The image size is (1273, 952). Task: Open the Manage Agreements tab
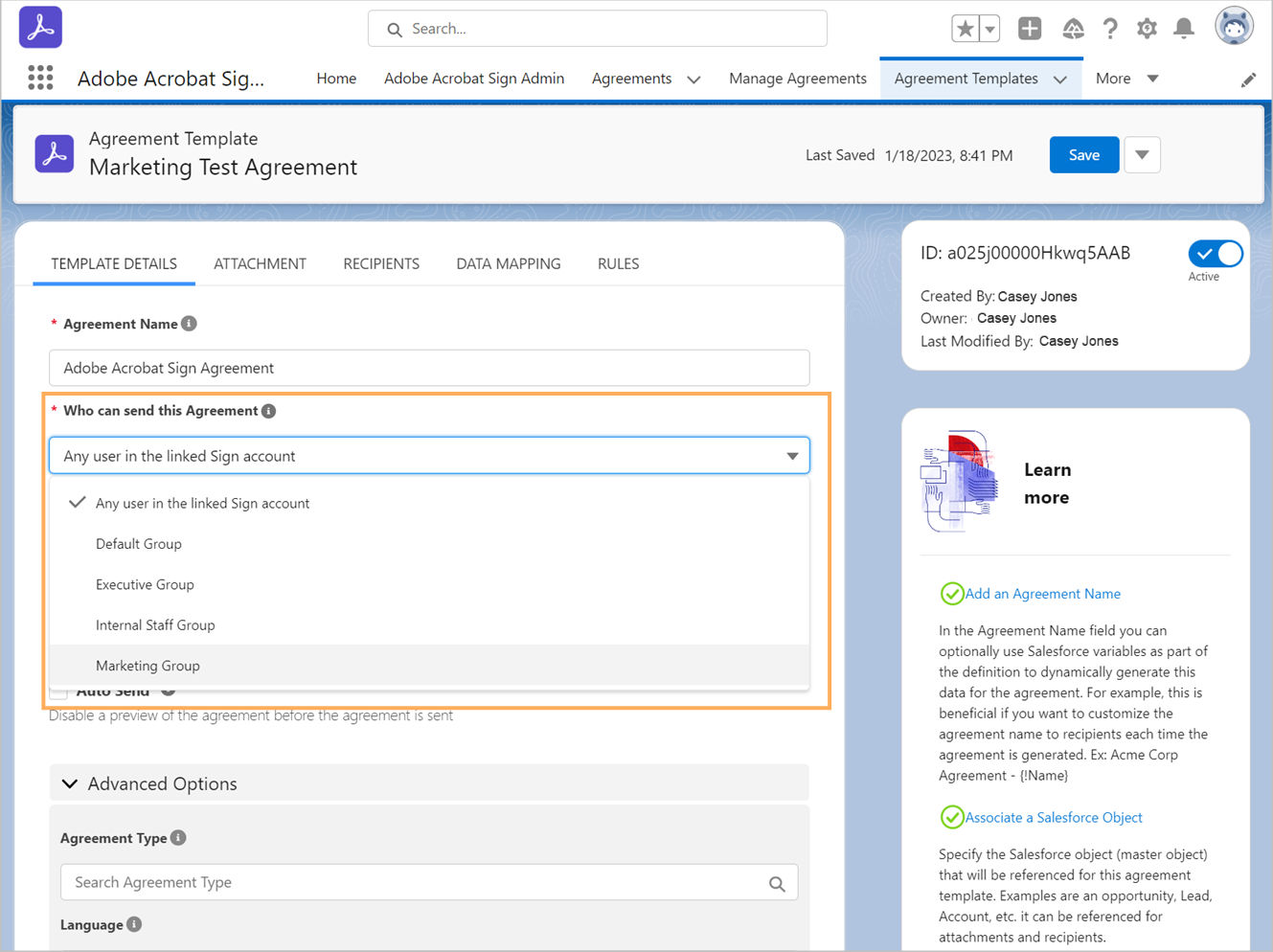point(798,79)
